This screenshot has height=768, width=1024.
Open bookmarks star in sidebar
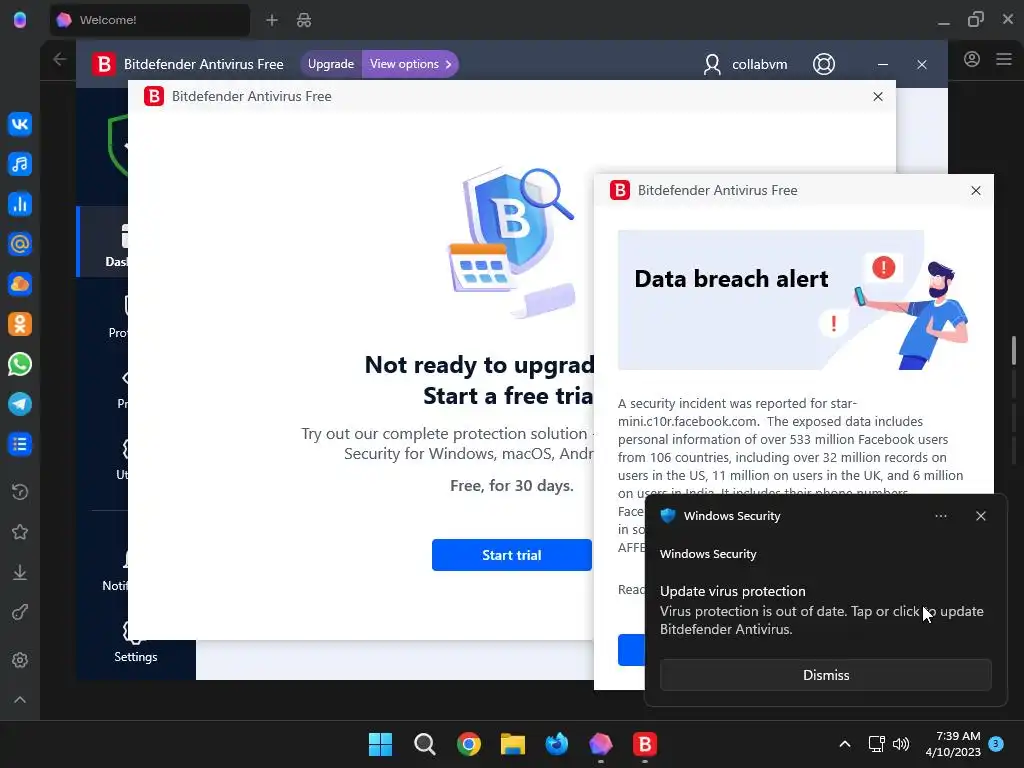pyautogui.click(x=20, y=532)
